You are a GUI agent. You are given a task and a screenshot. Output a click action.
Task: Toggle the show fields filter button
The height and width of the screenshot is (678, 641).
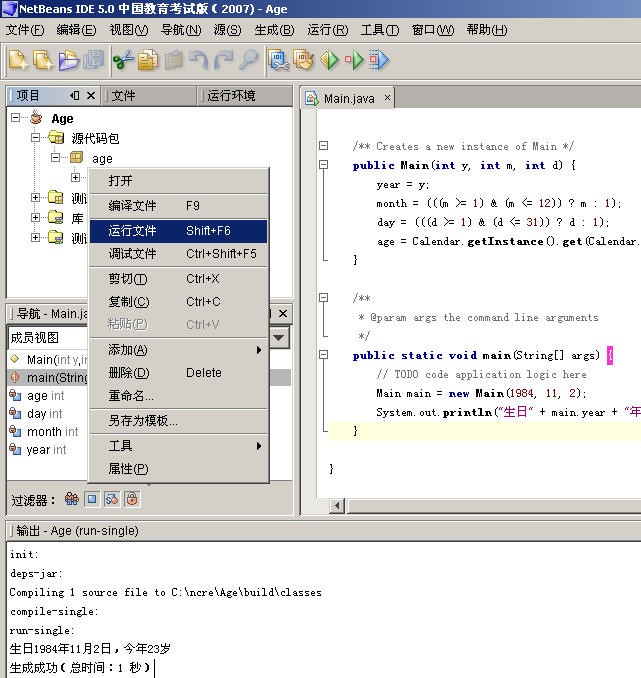click(x=92, y=499)
